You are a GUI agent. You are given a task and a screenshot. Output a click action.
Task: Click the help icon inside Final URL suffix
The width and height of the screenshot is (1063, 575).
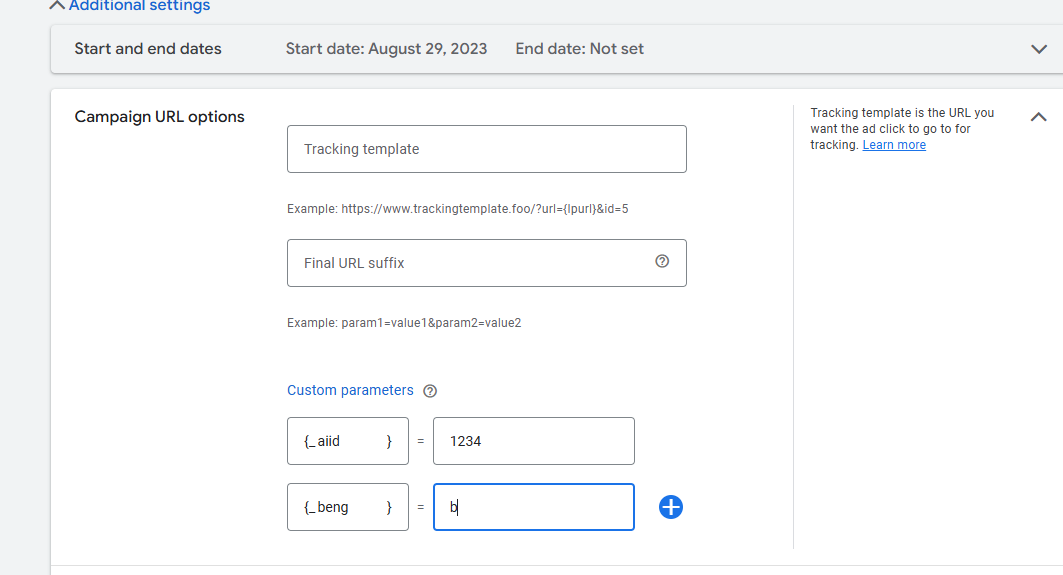662,262
